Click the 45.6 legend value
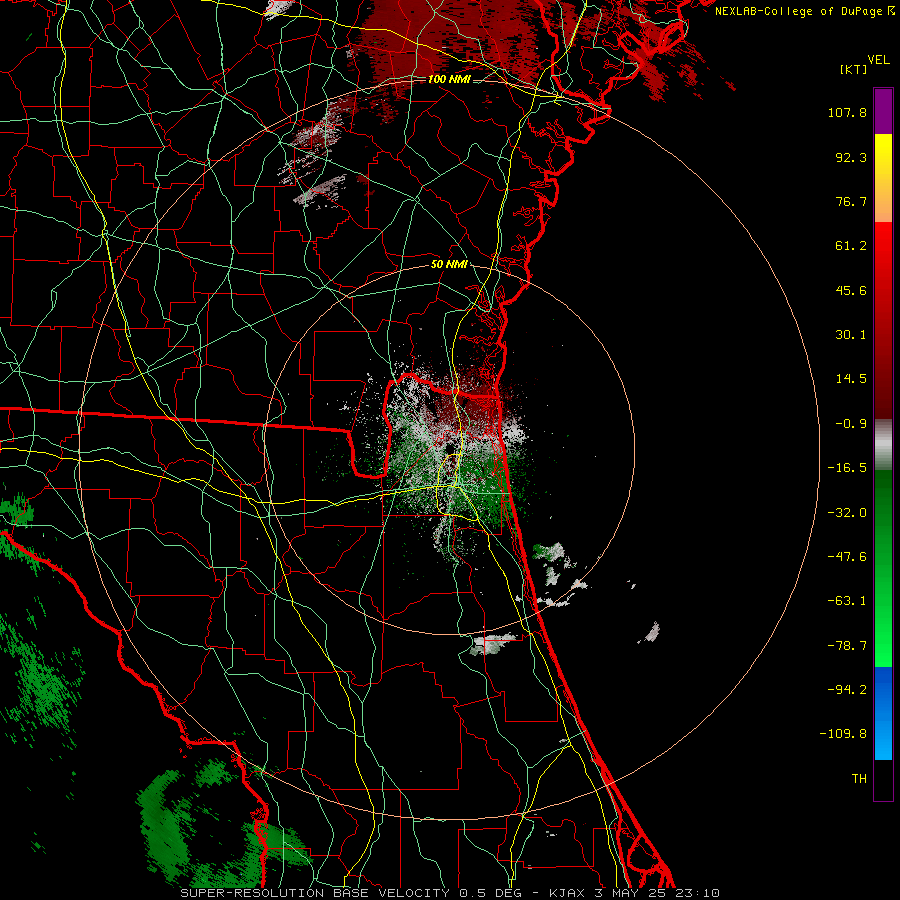Viewport: 900px width, 900px height. (851, 290)
